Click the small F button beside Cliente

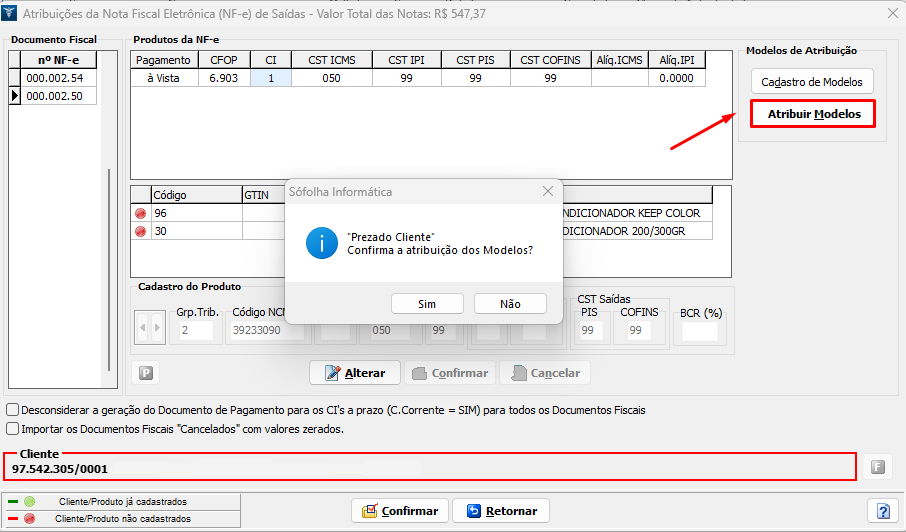coord(877,466)
